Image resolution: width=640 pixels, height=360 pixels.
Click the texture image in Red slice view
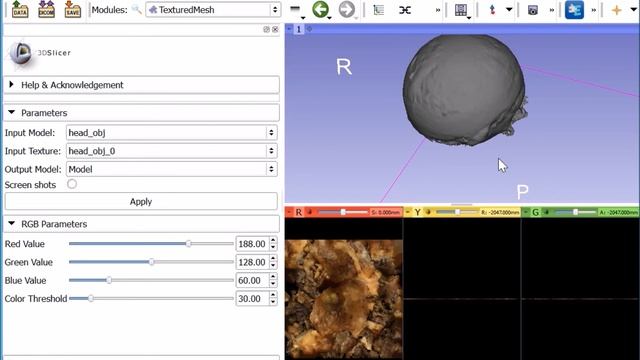pyautogui.click(x=344, y=299)
